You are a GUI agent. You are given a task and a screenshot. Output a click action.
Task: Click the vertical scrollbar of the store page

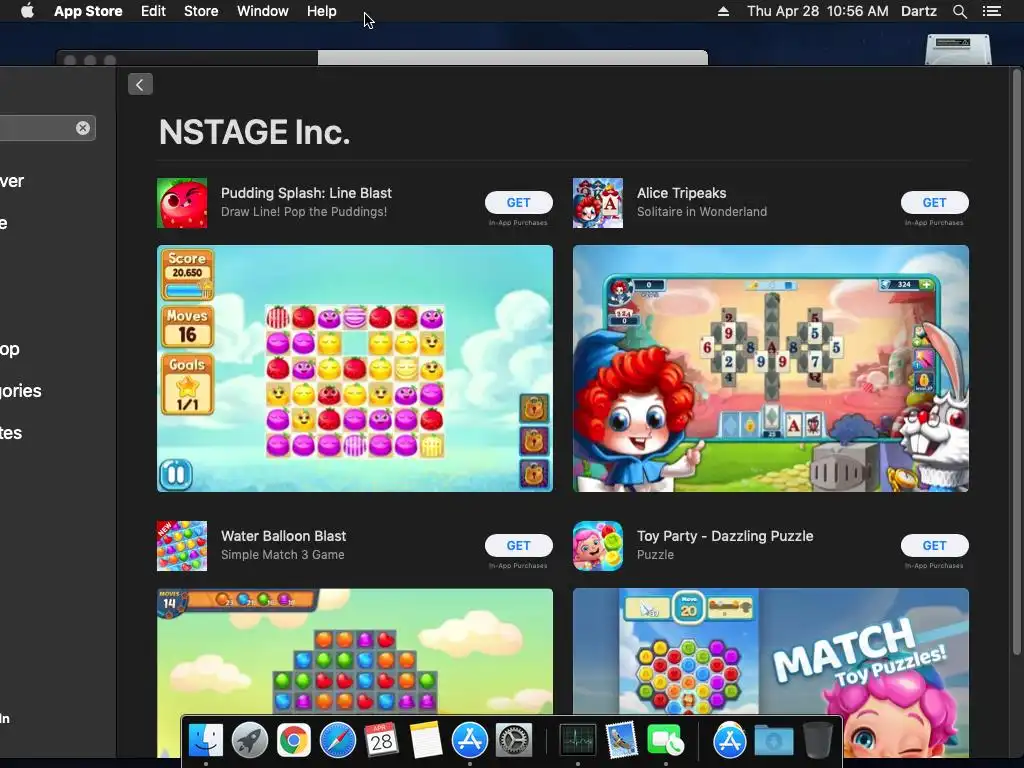(1016, 360)
